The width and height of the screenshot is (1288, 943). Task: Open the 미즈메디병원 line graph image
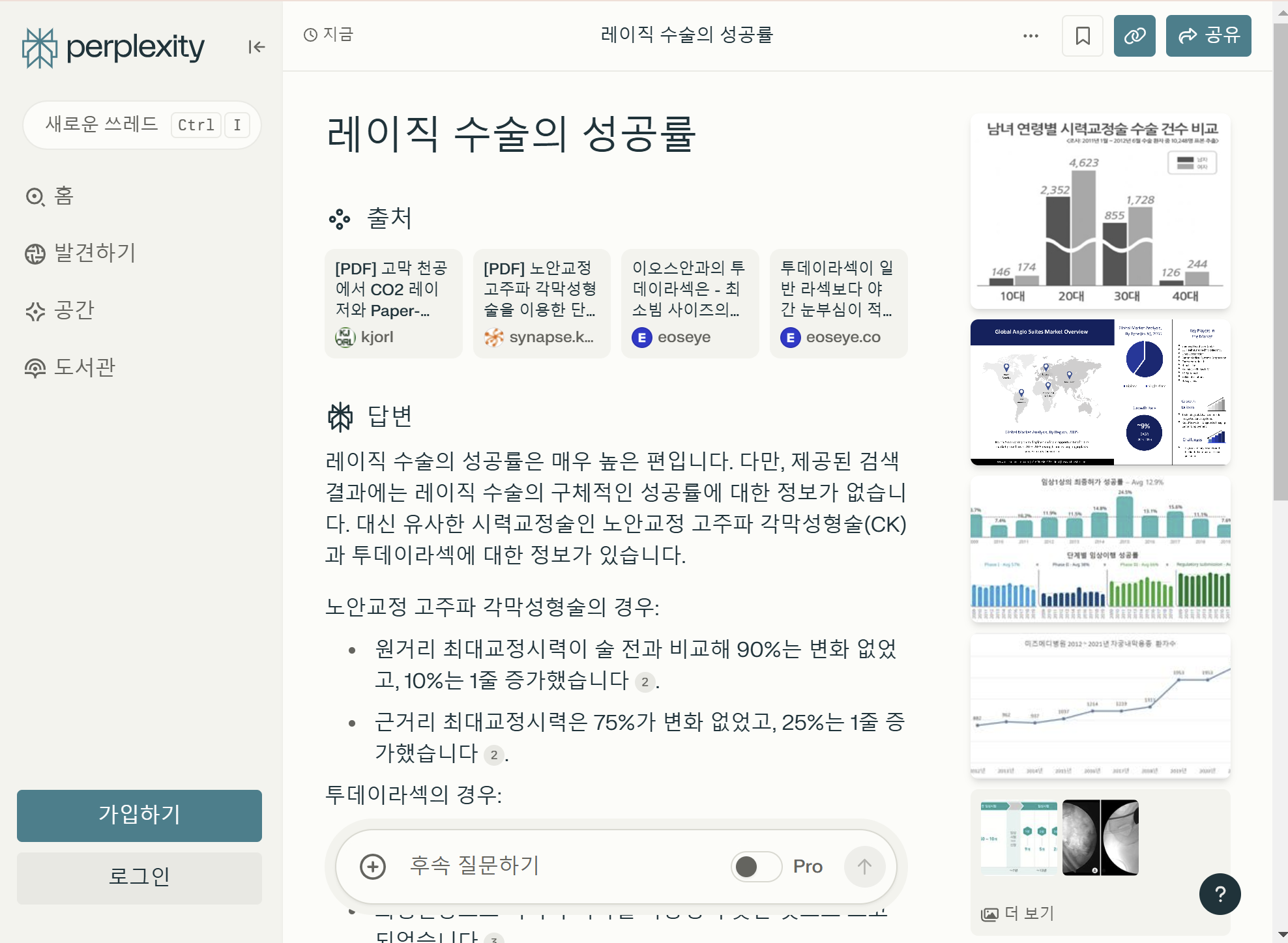(x=1100, y=706)
